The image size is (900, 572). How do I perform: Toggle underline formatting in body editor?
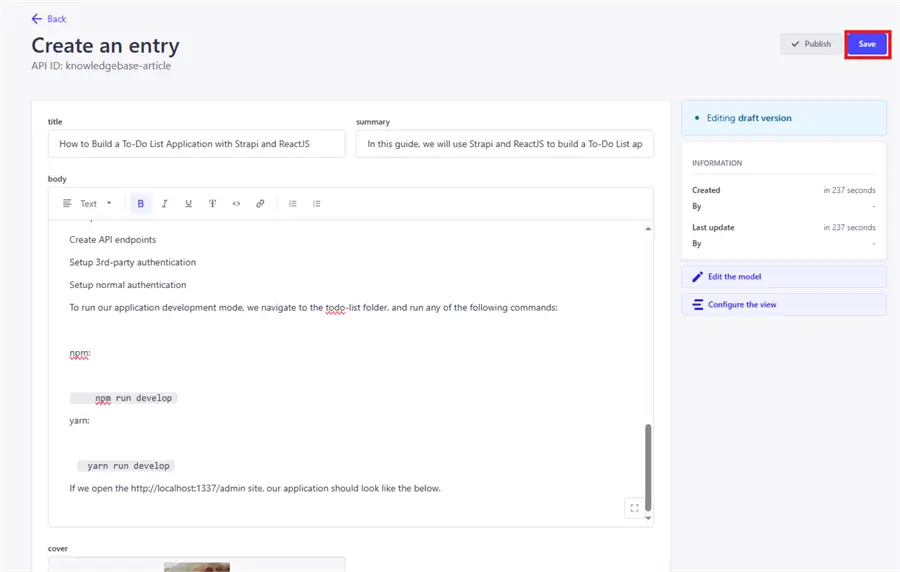tap(188, 204)
